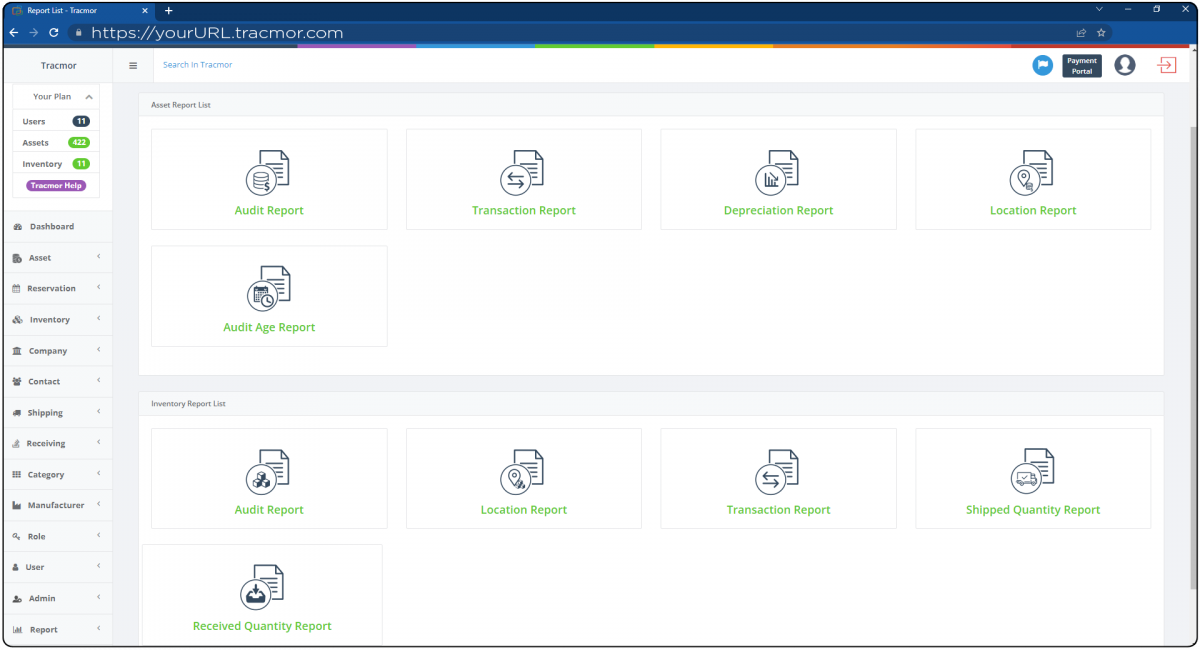Screen dimensions: 1200x650
Task: Open the Shipped Quantity Report icon
Action: pos(1032,472)
